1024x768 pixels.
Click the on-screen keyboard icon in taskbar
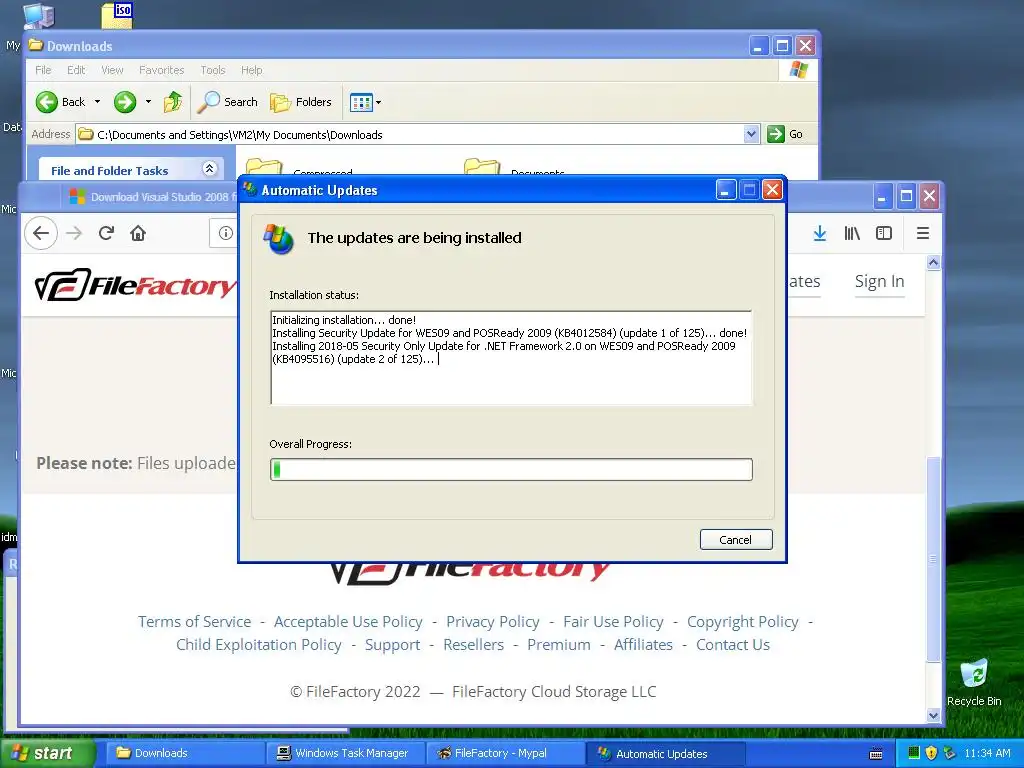tap(876, 754)
